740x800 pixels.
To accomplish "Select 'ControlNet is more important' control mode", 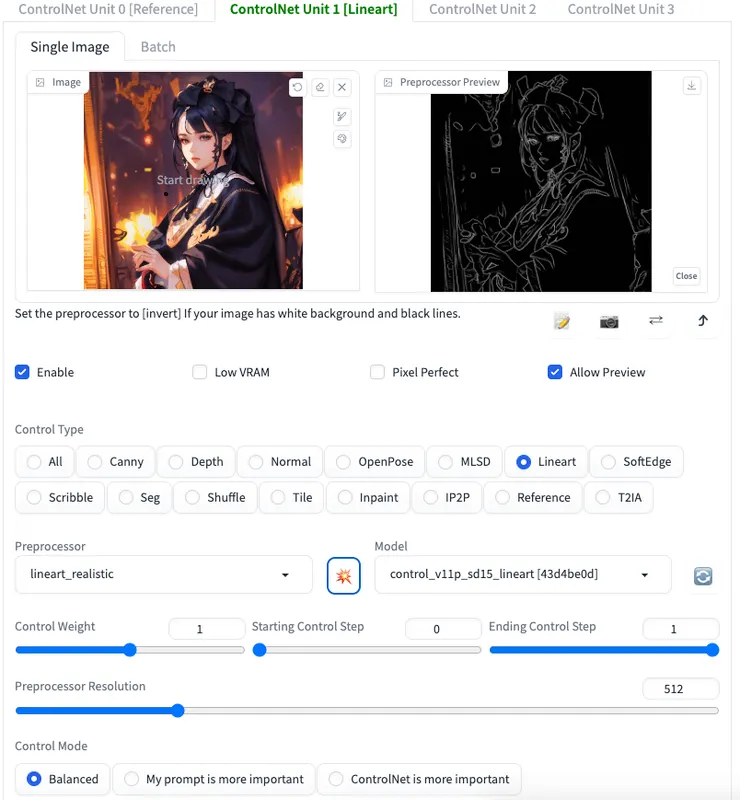I will 419,779.
